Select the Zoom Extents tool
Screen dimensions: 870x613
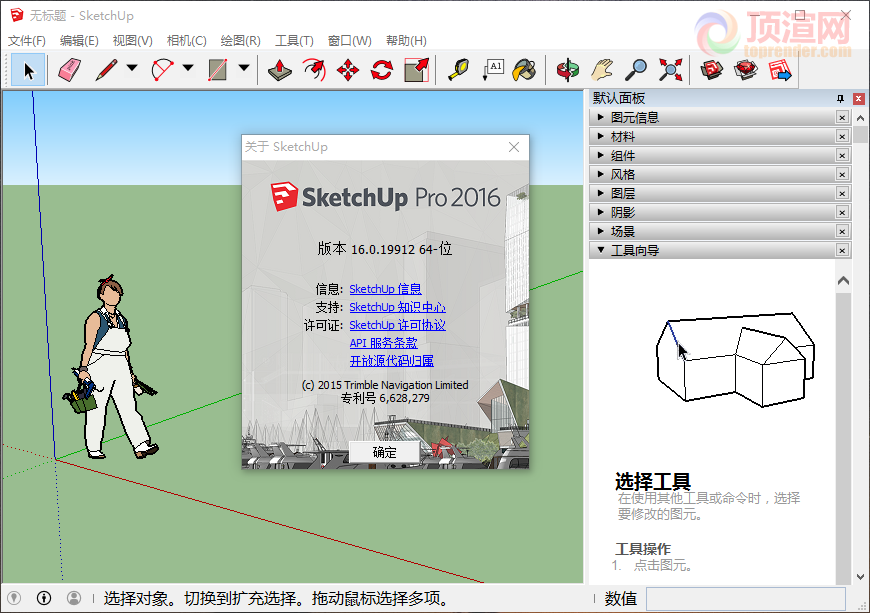pos(670,70)
